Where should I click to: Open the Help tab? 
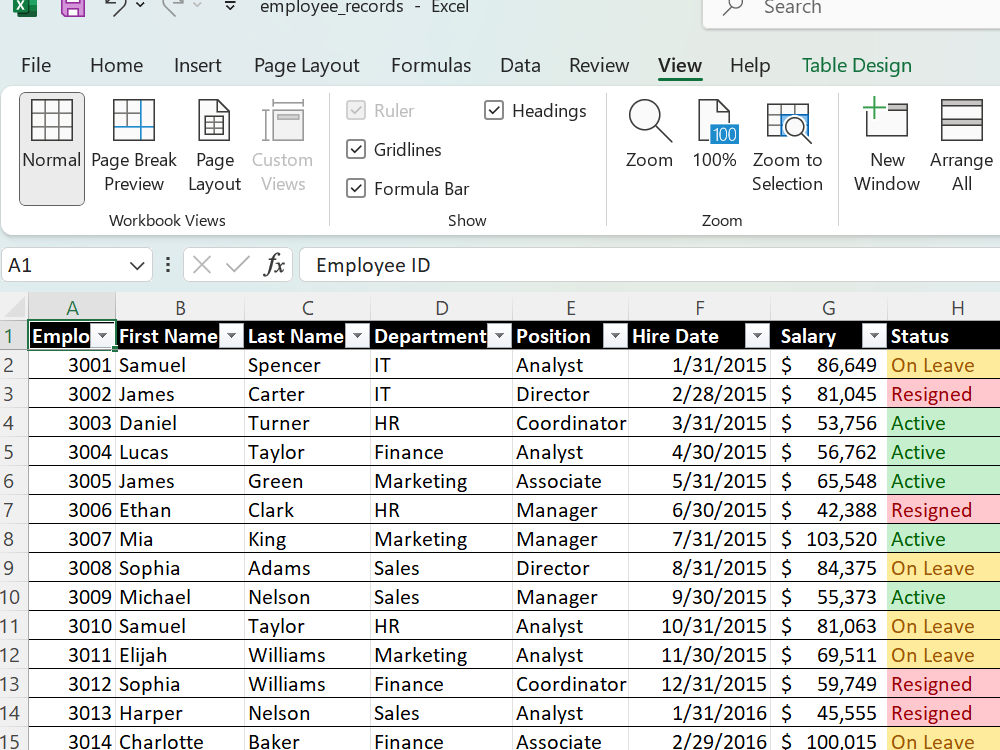point(750,65)
